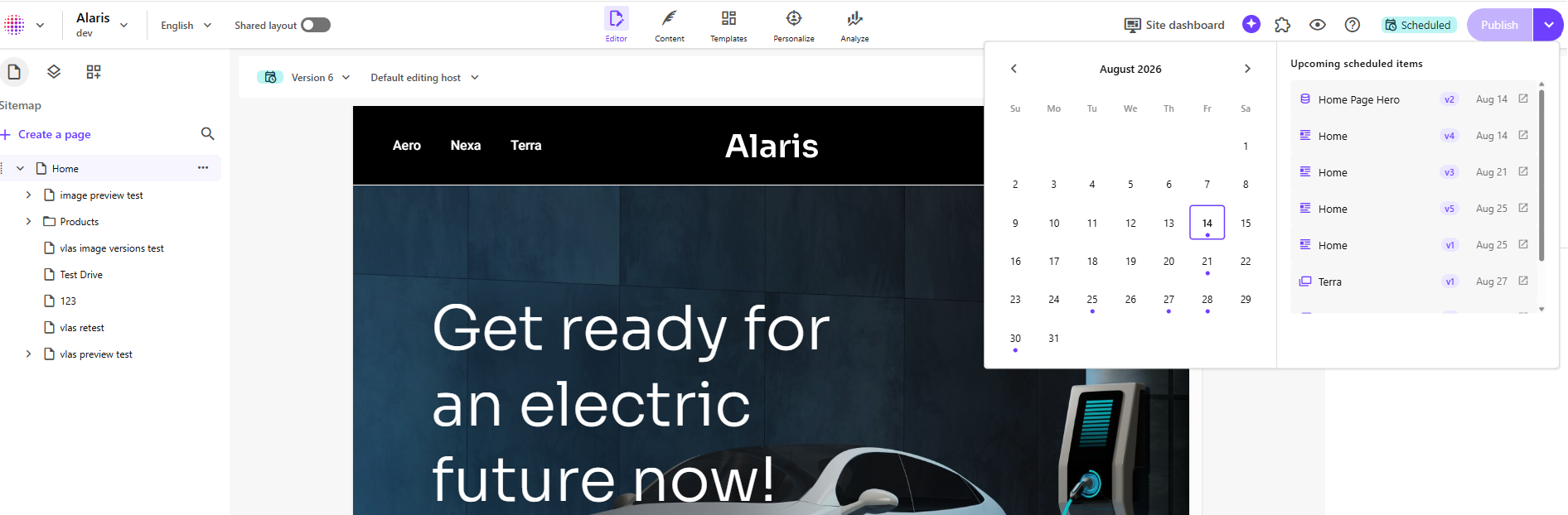Select the components grid icon in sidebar
1568x515 pixels.
pos(94,72)
